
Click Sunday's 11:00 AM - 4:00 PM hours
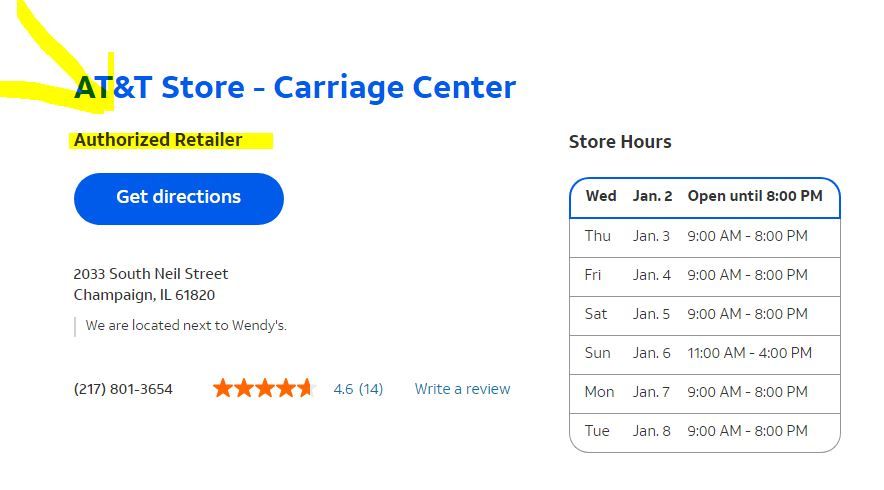[x=749, y=353]
